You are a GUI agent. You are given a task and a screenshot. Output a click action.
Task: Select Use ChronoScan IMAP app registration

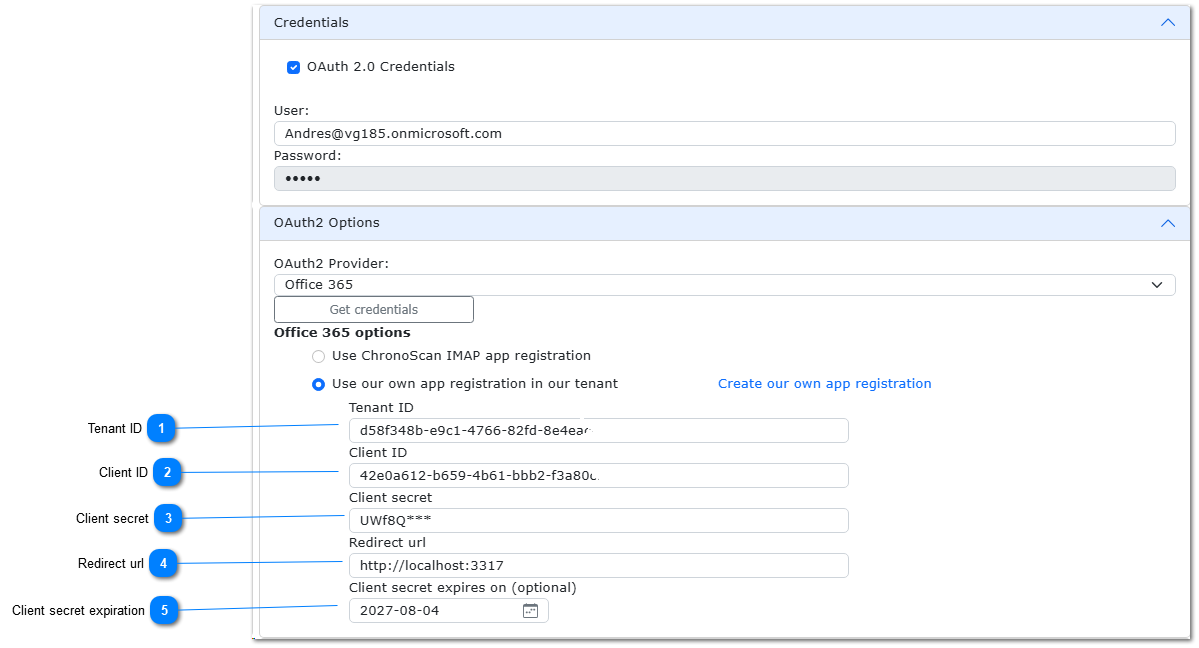click(318, 356)
